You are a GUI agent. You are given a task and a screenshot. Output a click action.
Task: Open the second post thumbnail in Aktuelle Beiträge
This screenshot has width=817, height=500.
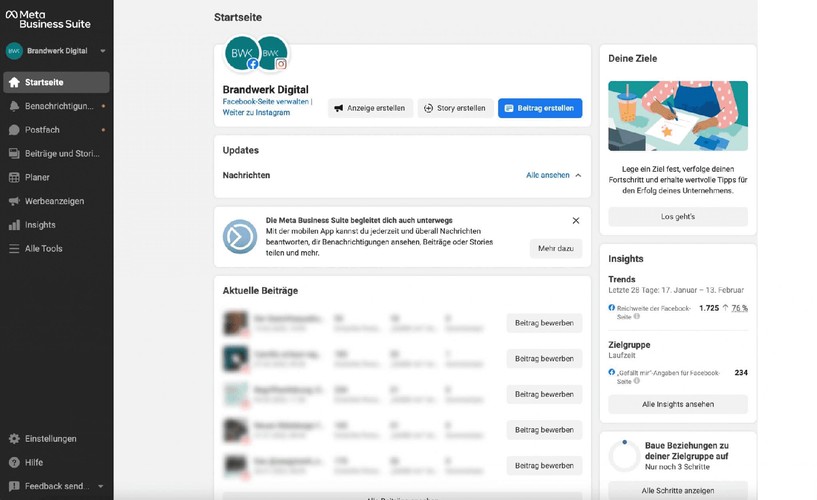click(236, 359)
